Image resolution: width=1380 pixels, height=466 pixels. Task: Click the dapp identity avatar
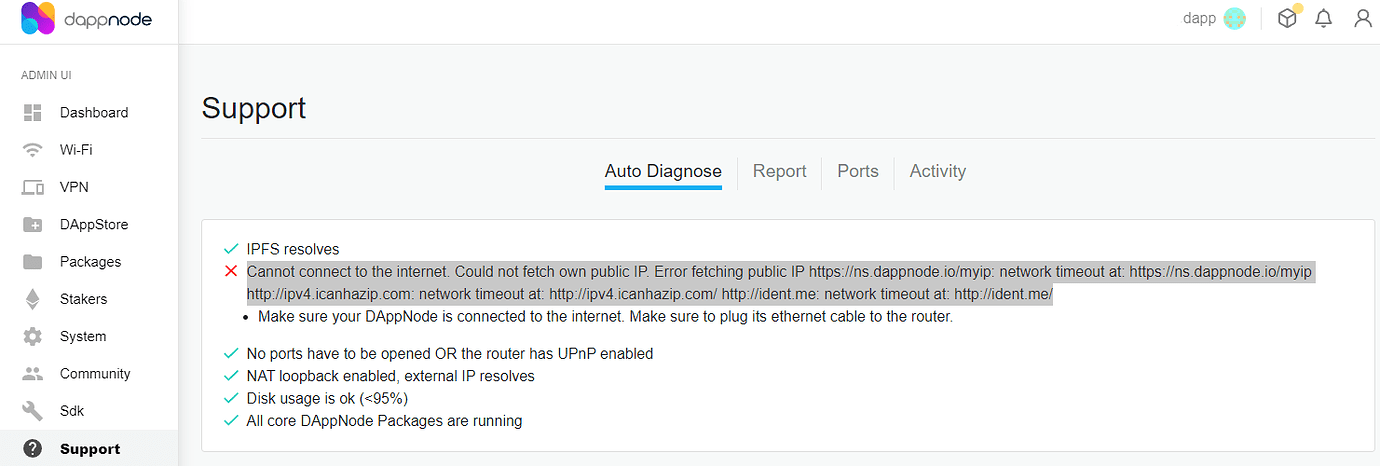click(x=1235, y=18)
